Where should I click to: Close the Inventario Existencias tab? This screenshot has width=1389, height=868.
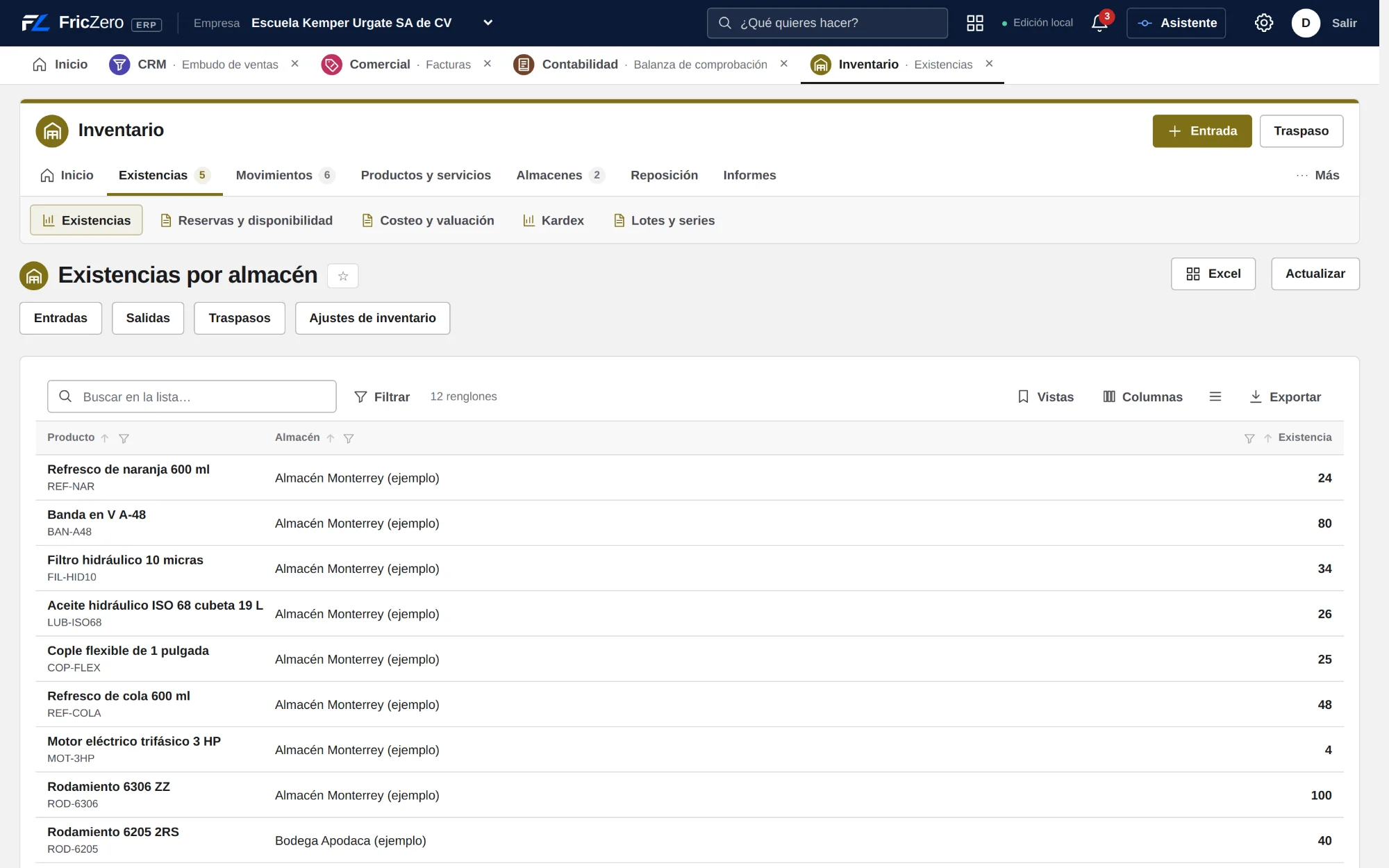pos(989,64)
